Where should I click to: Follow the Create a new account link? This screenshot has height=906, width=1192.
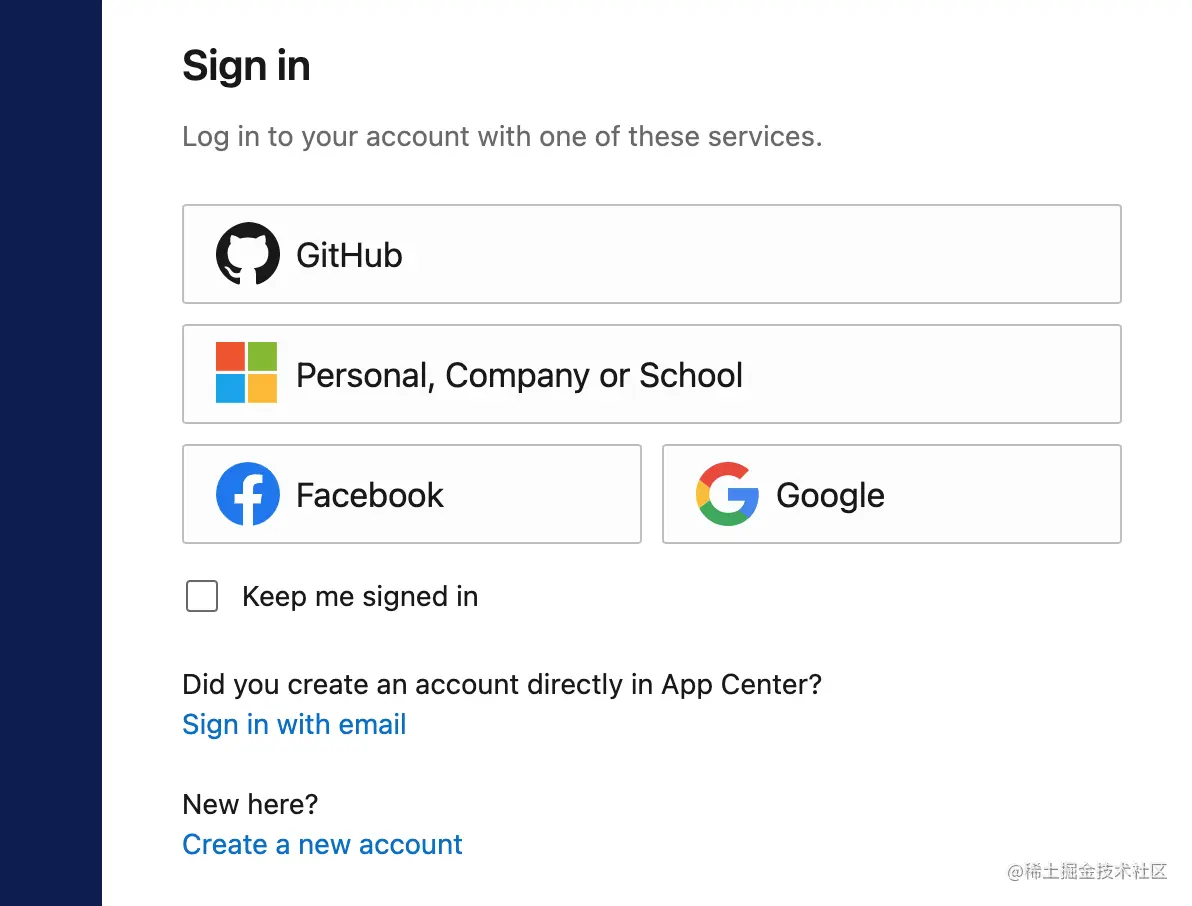[322, 844]
